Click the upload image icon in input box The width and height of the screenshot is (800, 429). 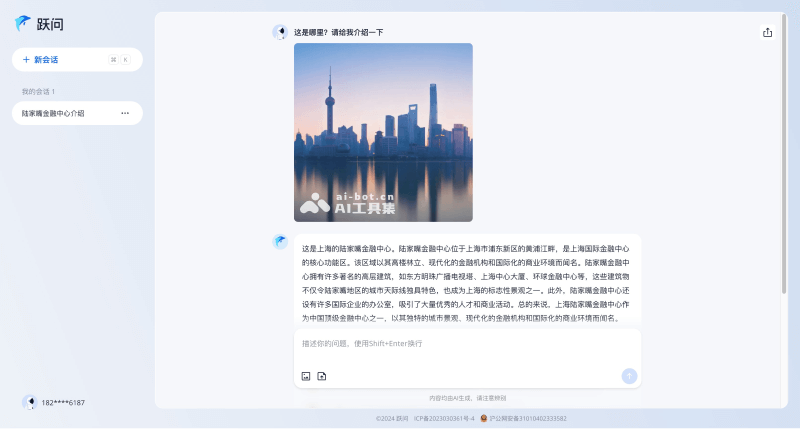click(x=306, y=376)
